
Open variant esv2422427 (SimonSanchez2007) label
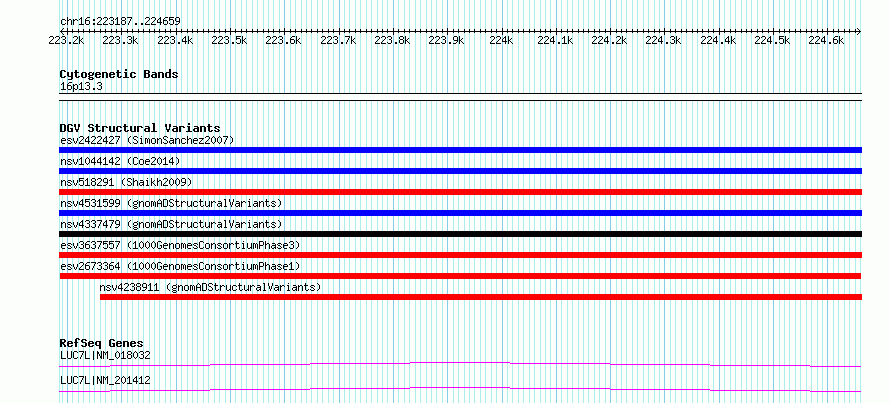tap(147, 140)
